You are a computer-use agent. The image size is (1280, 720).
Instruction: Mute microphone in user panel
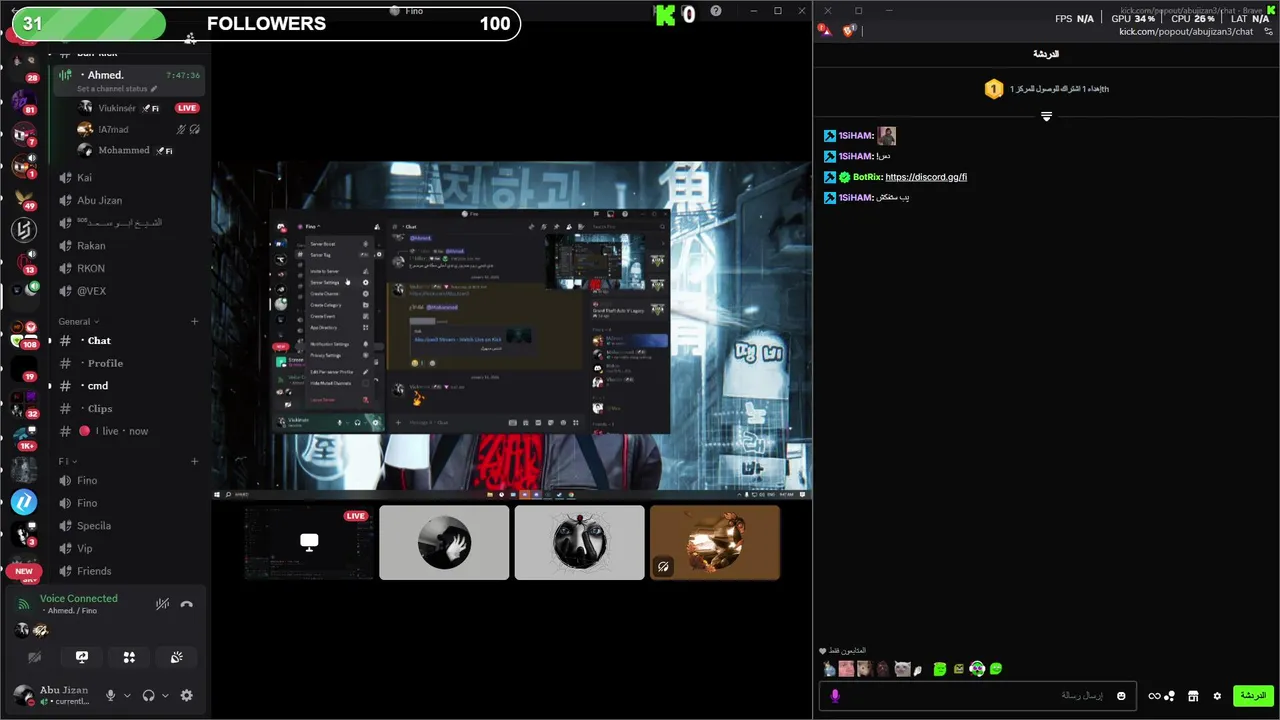point(111,695)
